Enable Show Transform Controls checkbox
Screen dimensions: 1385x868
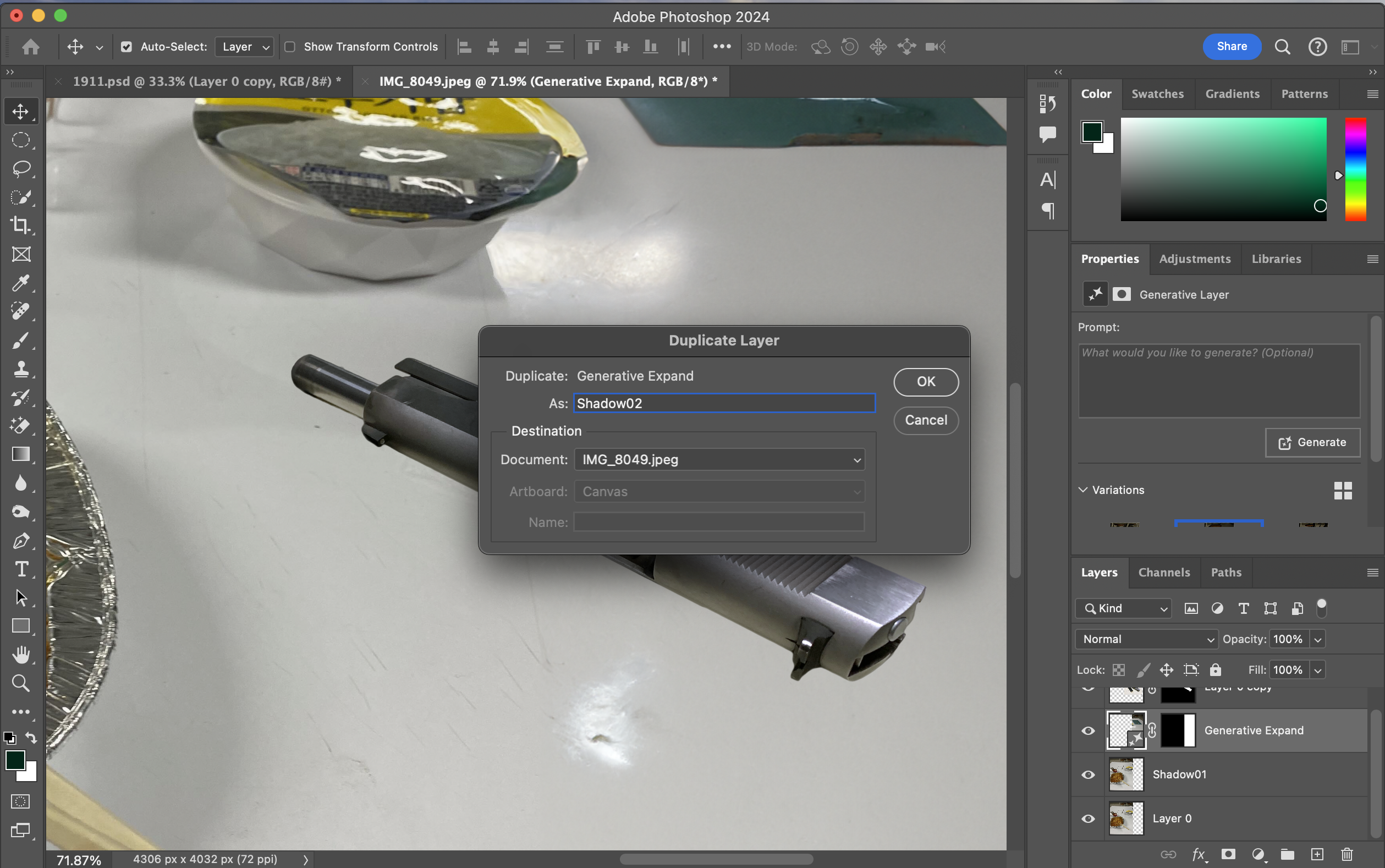click(x=290, y=47)
